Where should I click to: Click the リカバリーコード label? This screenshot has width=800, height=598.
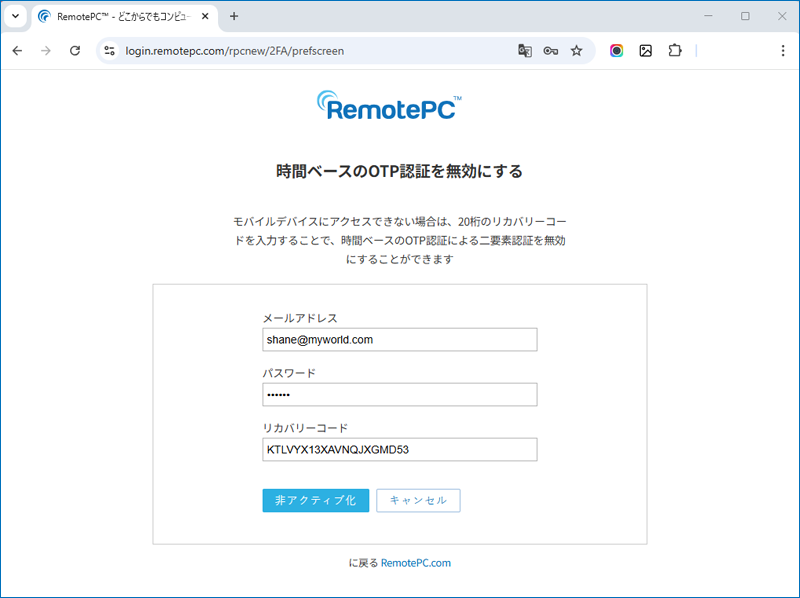click(x=305, y=428)
